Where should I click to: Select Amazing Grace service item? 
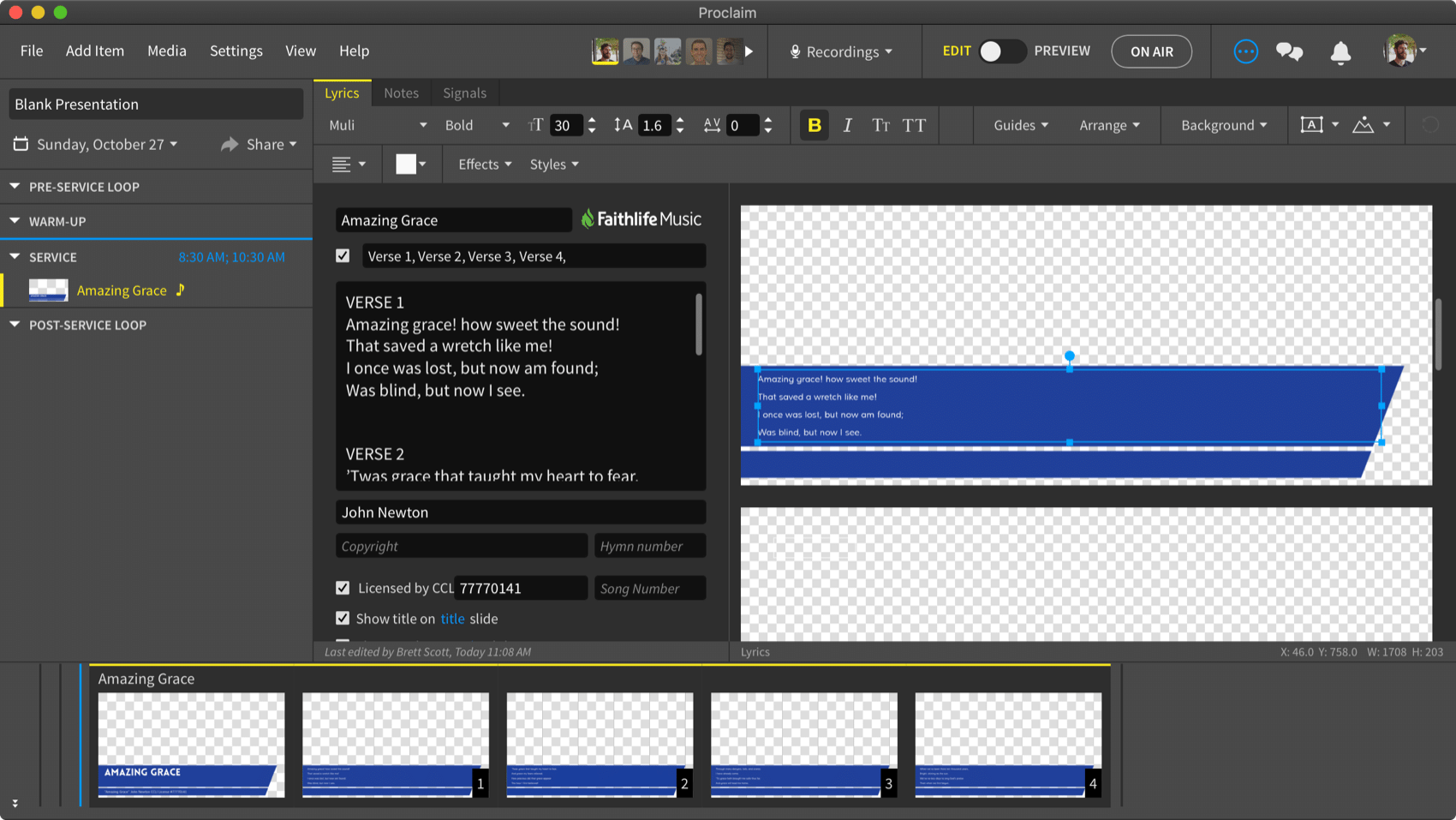click(158, 290)
